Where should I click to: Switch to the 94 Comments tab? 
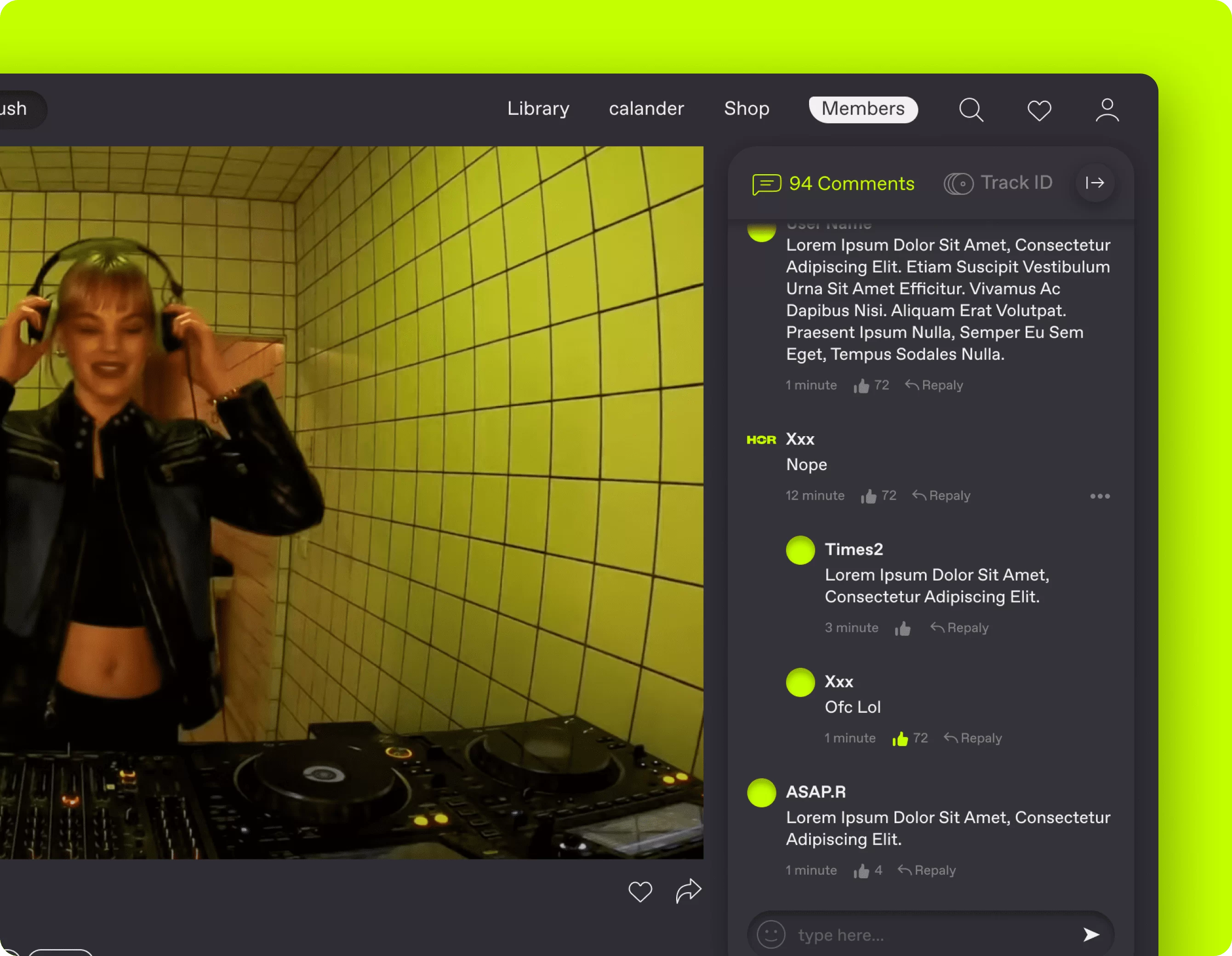[833, 184]
